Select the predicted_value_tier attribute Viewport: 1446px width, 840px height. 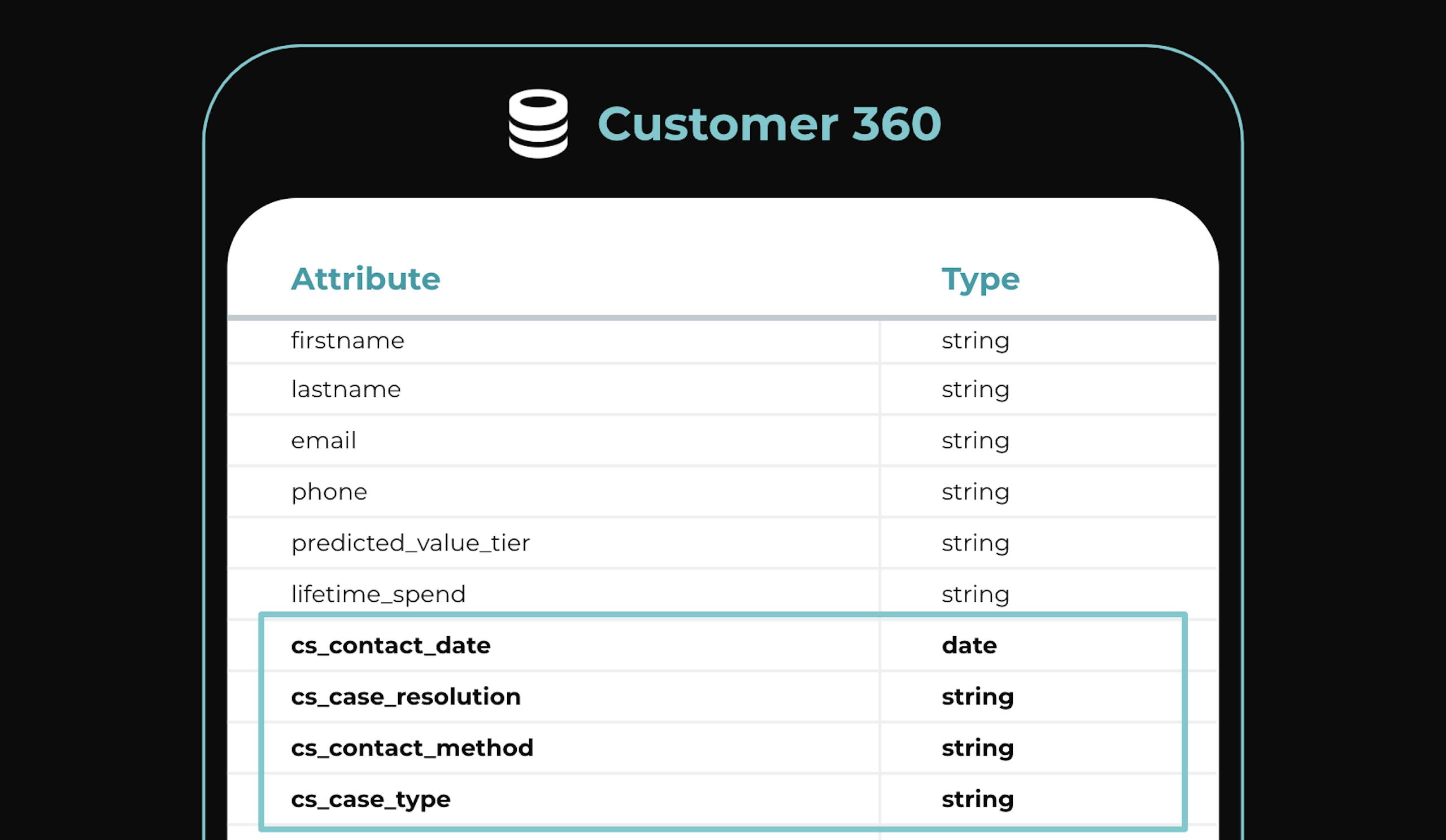pos(410,543)
